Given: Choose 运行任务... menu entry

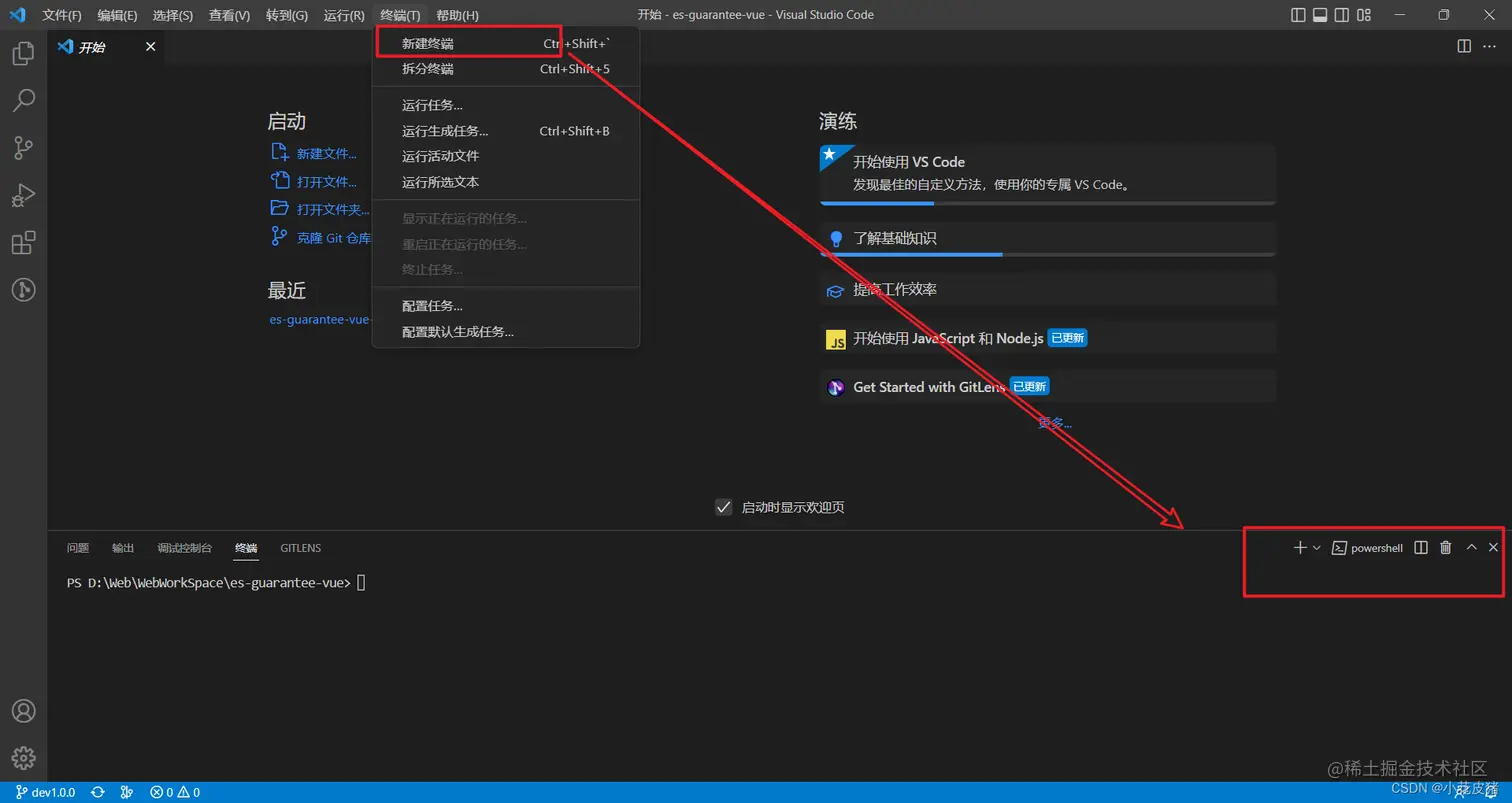Looking at the screenshot, I should click(505, 105).
